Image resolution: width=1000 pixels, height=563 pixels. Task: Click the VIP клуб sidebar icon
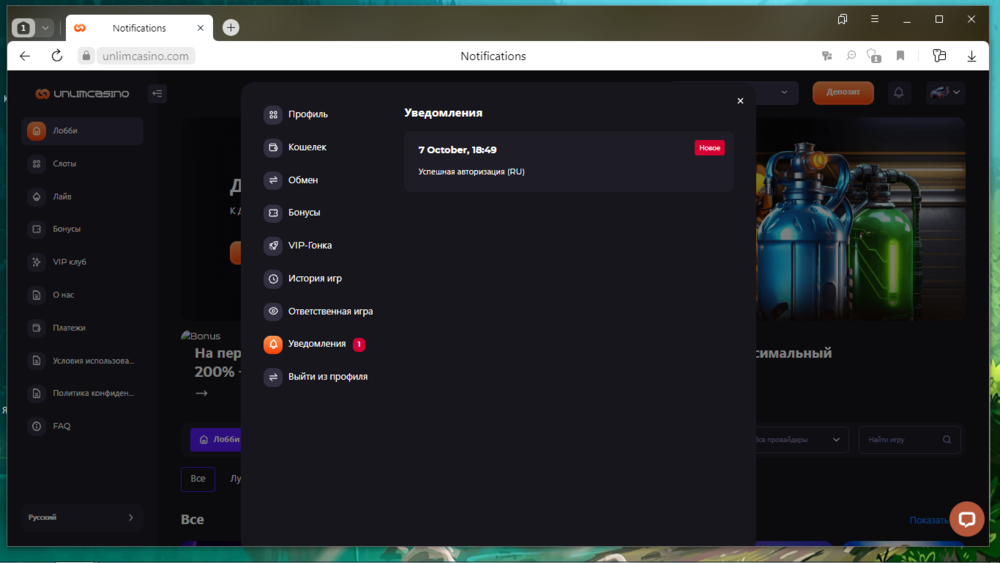pyautogui.click(x=36, y=262)
